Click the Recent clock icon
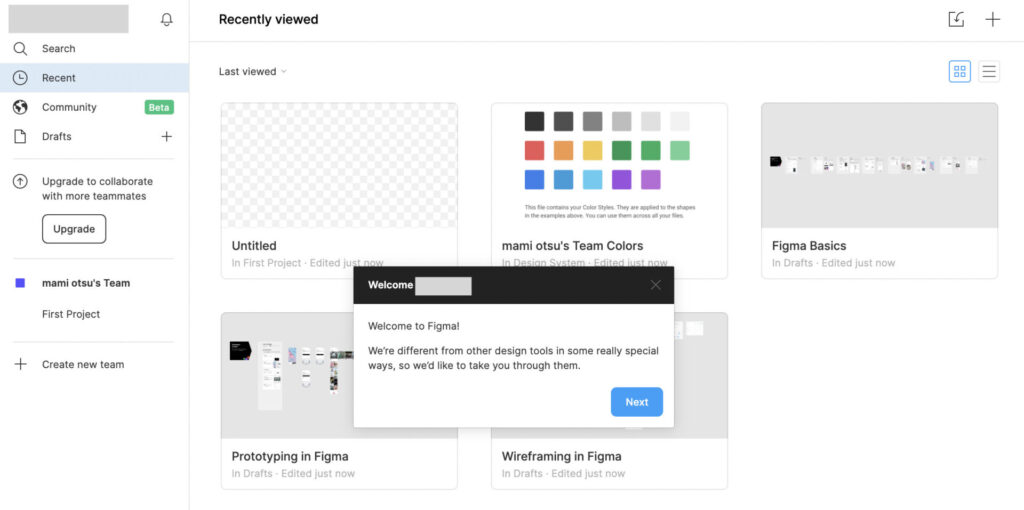 coord(20,78)
